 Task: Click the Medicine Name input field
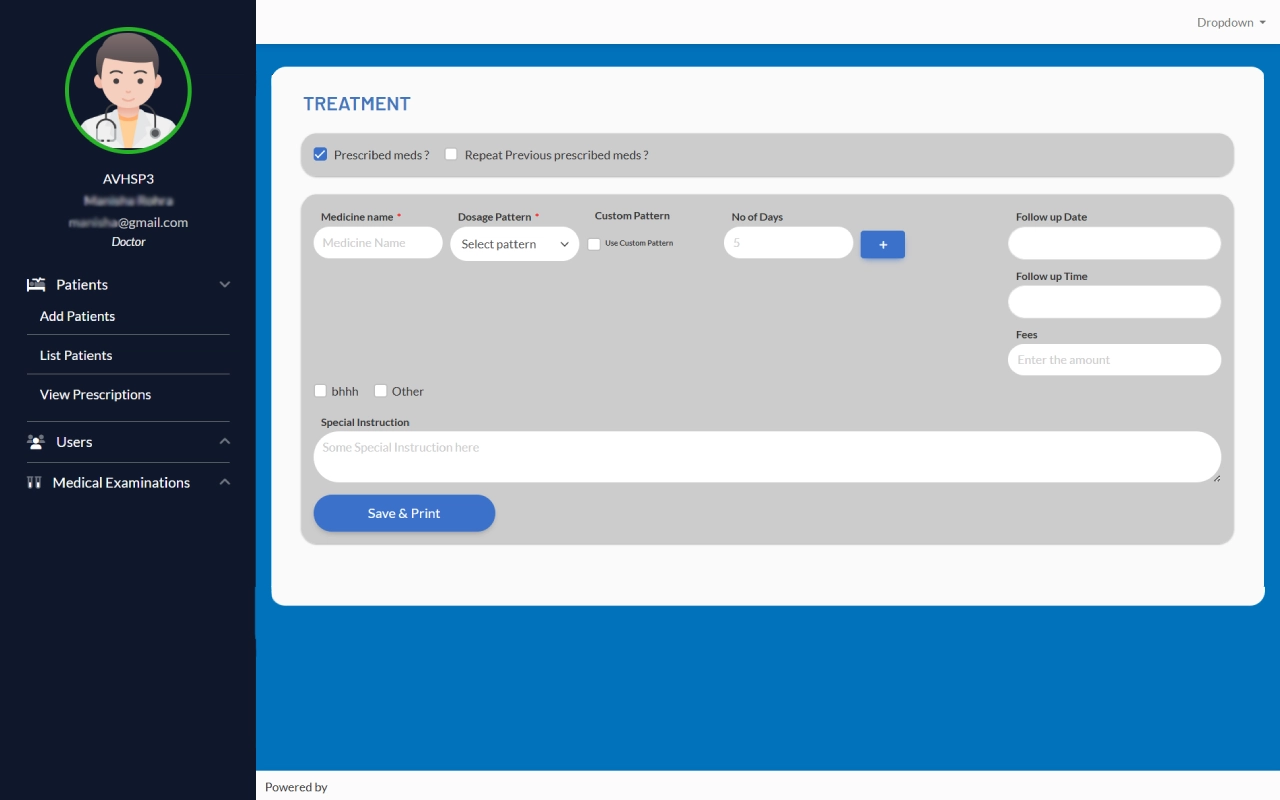click(x=378, y=243)
